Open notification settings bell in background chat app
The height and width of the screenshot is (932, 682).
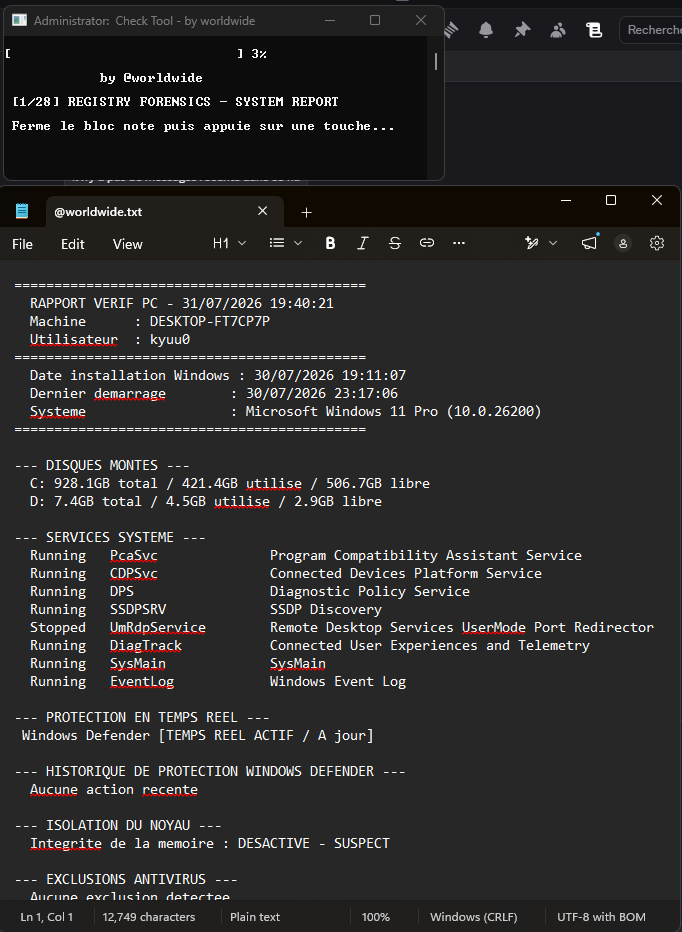click(486, 30)
